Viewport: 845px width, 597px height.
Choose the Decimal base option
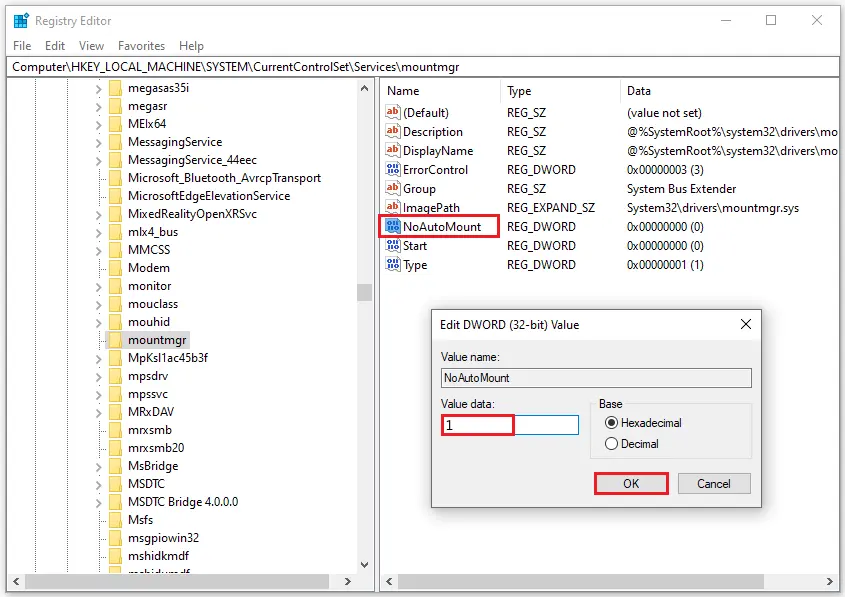point(611,443)
